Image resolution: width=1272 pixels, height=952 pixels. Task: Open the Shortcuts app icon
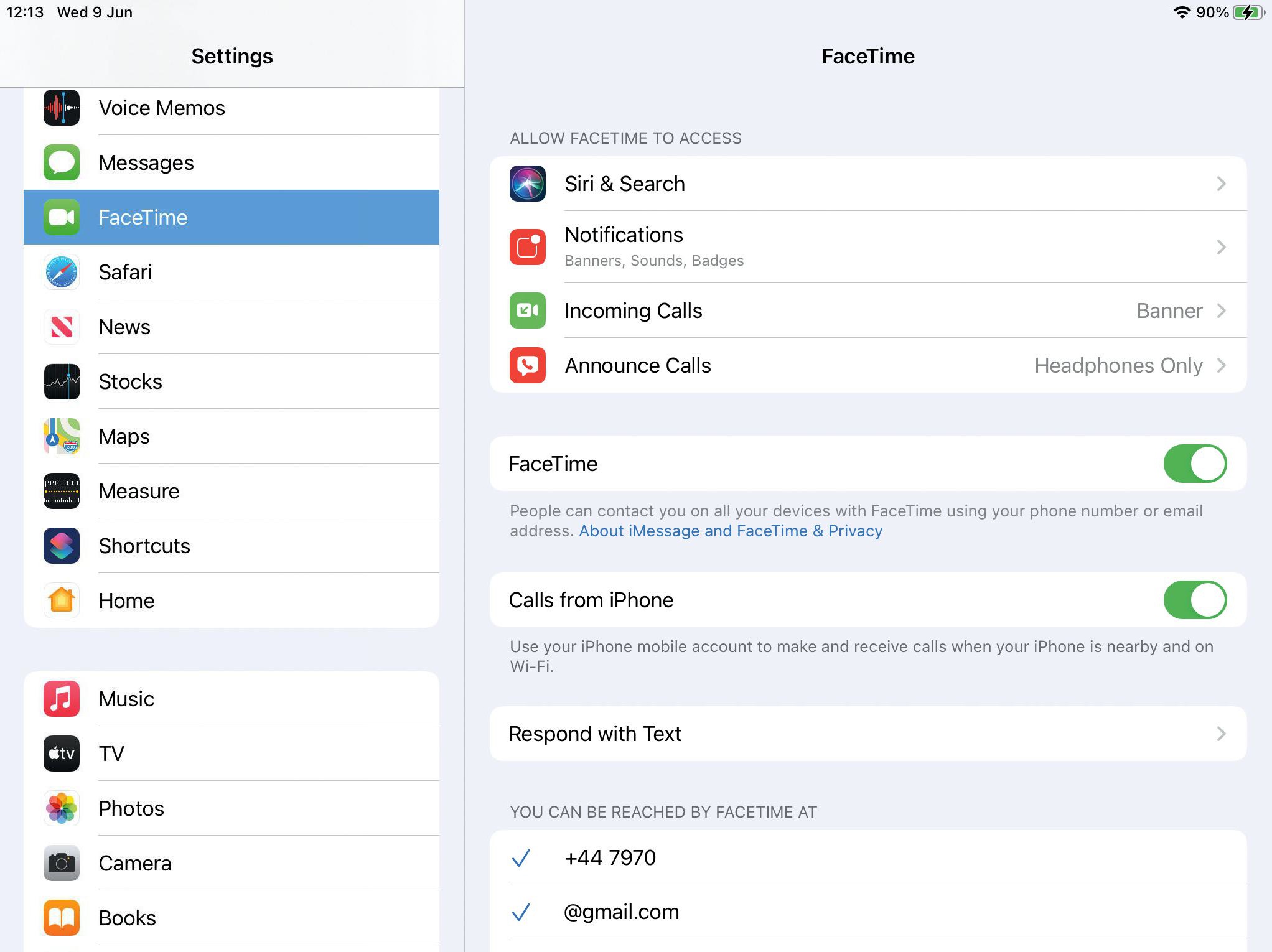62,546
